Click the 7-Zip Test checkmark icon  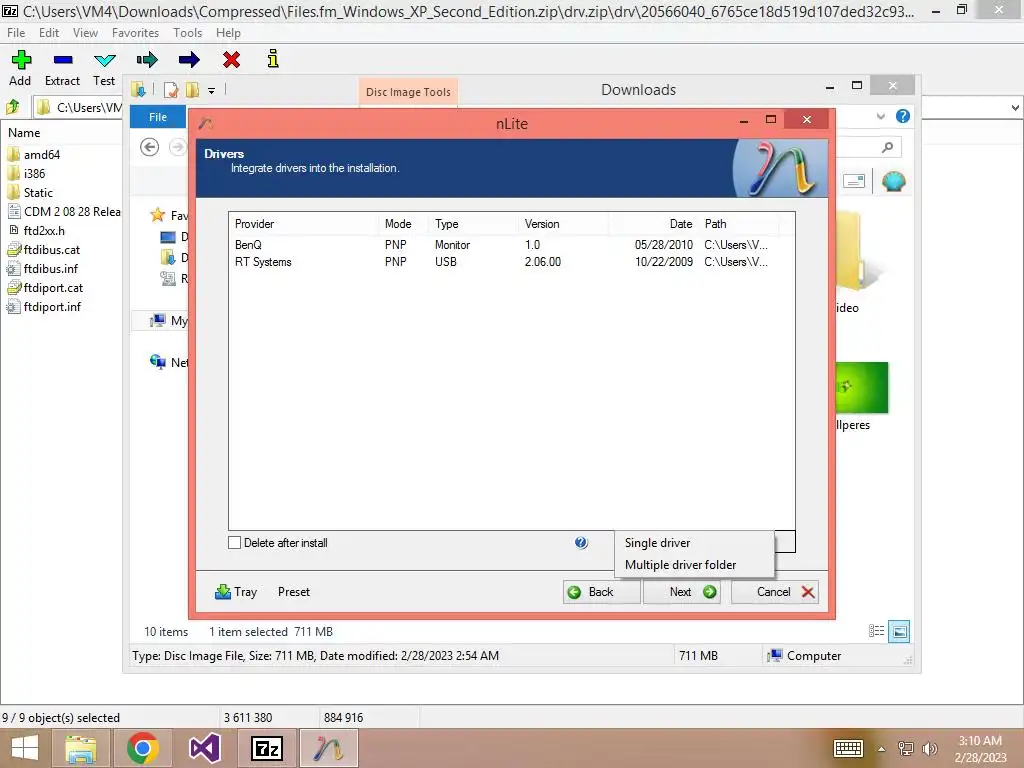[104, 61]
